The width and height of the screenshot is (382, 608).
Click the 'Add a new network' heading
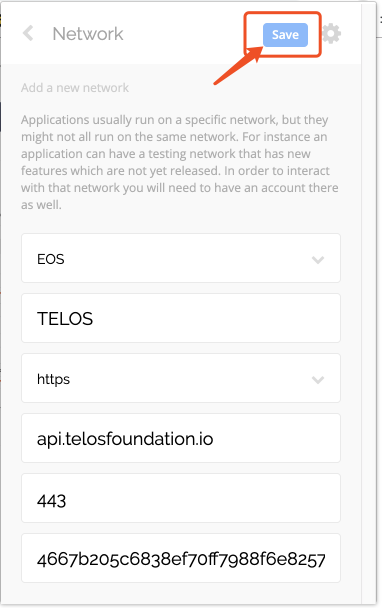(x=75, y=88)
